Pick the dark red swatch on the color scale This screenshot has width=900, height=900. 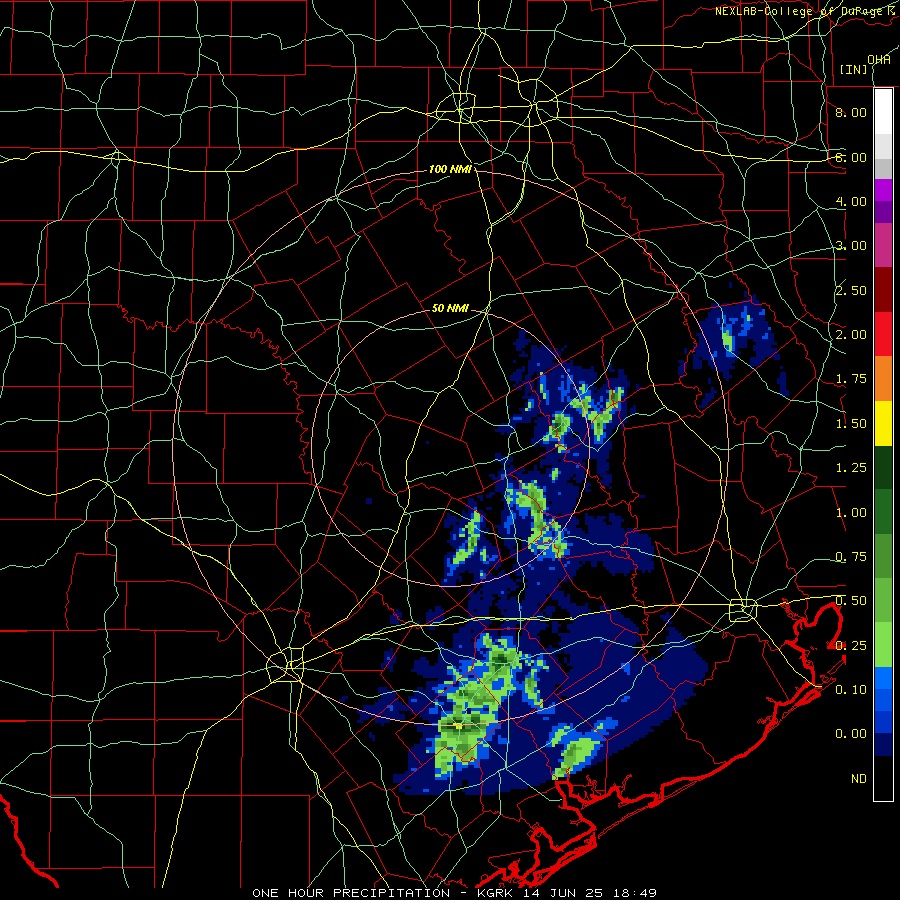coord(883,290)
